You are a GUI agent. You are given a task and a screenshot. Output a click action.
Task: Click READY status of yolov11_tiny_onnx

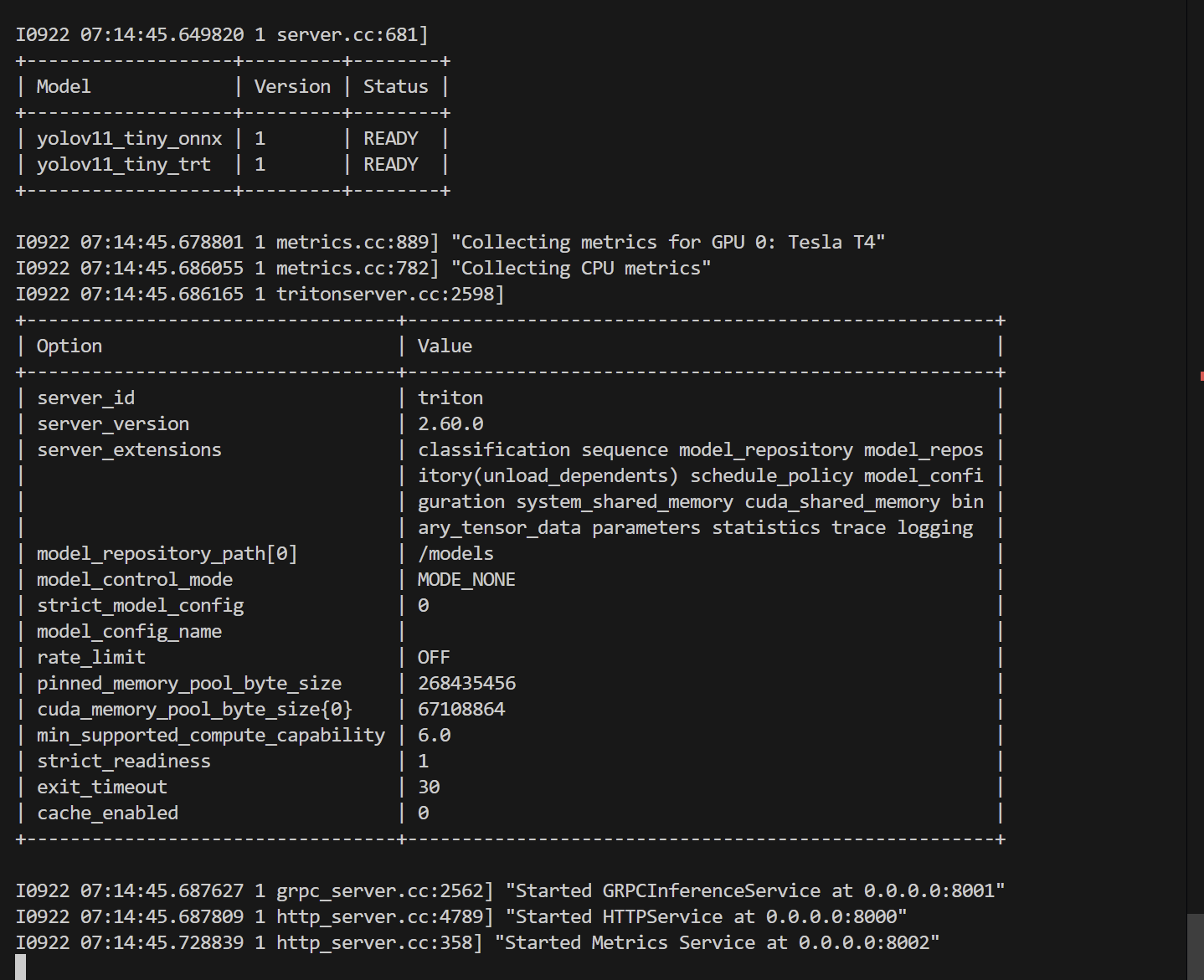point(390,139)
